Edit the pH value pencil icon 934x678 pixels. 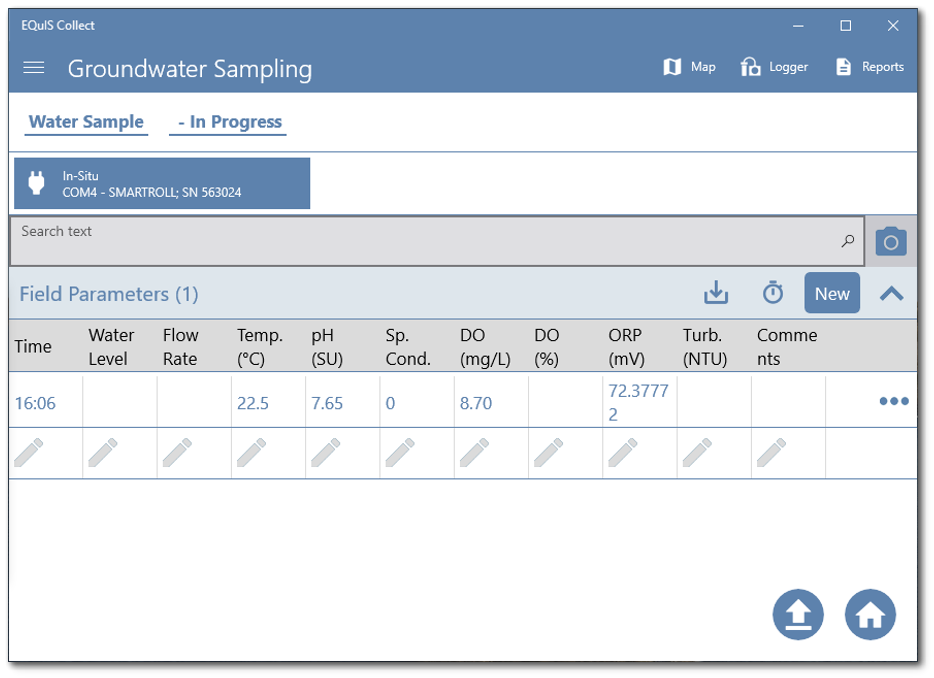(x=326, y=452)
